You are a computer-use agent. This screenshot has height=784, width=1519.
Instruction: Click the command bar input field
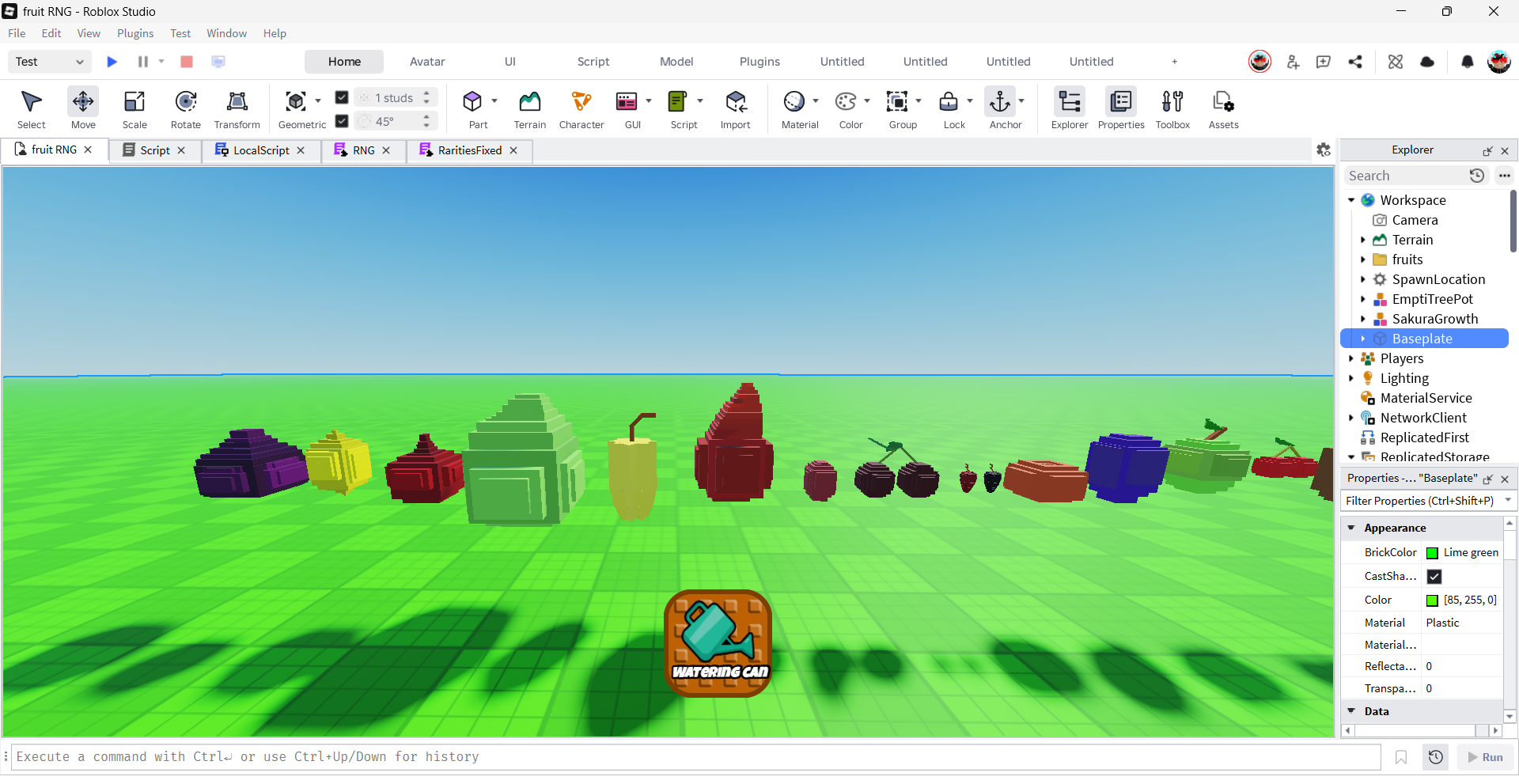coord(697,757)
